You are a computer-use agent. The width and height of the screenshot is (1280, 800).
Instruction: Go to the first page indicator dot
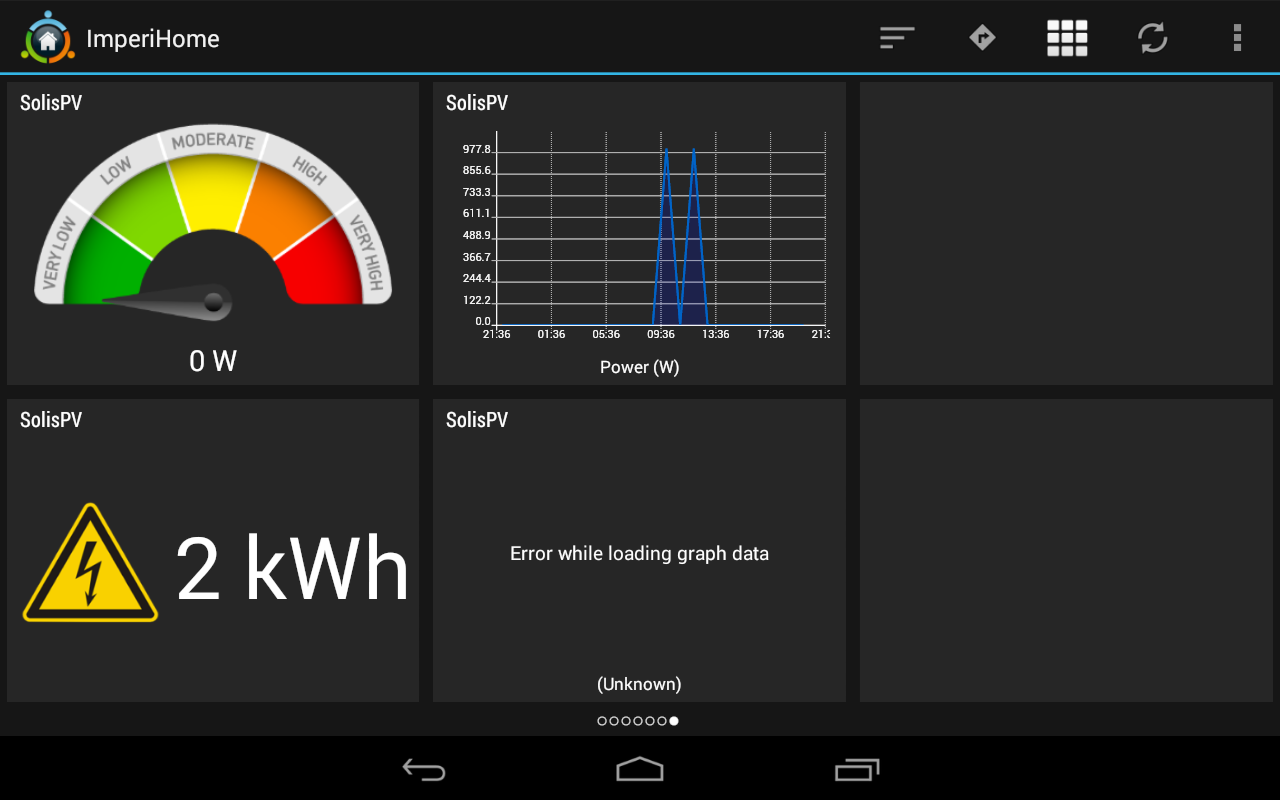pos(602,720)
